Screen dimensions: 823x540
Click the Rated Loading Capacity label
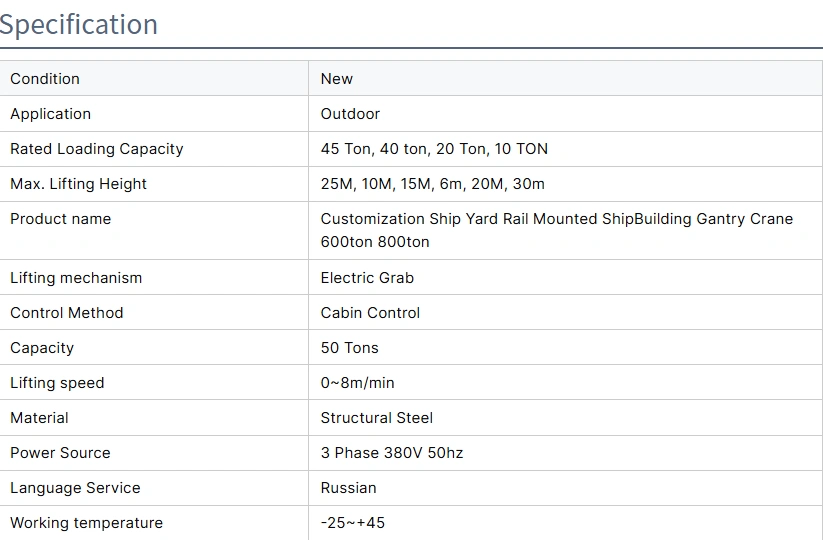[x=97, y=149]
